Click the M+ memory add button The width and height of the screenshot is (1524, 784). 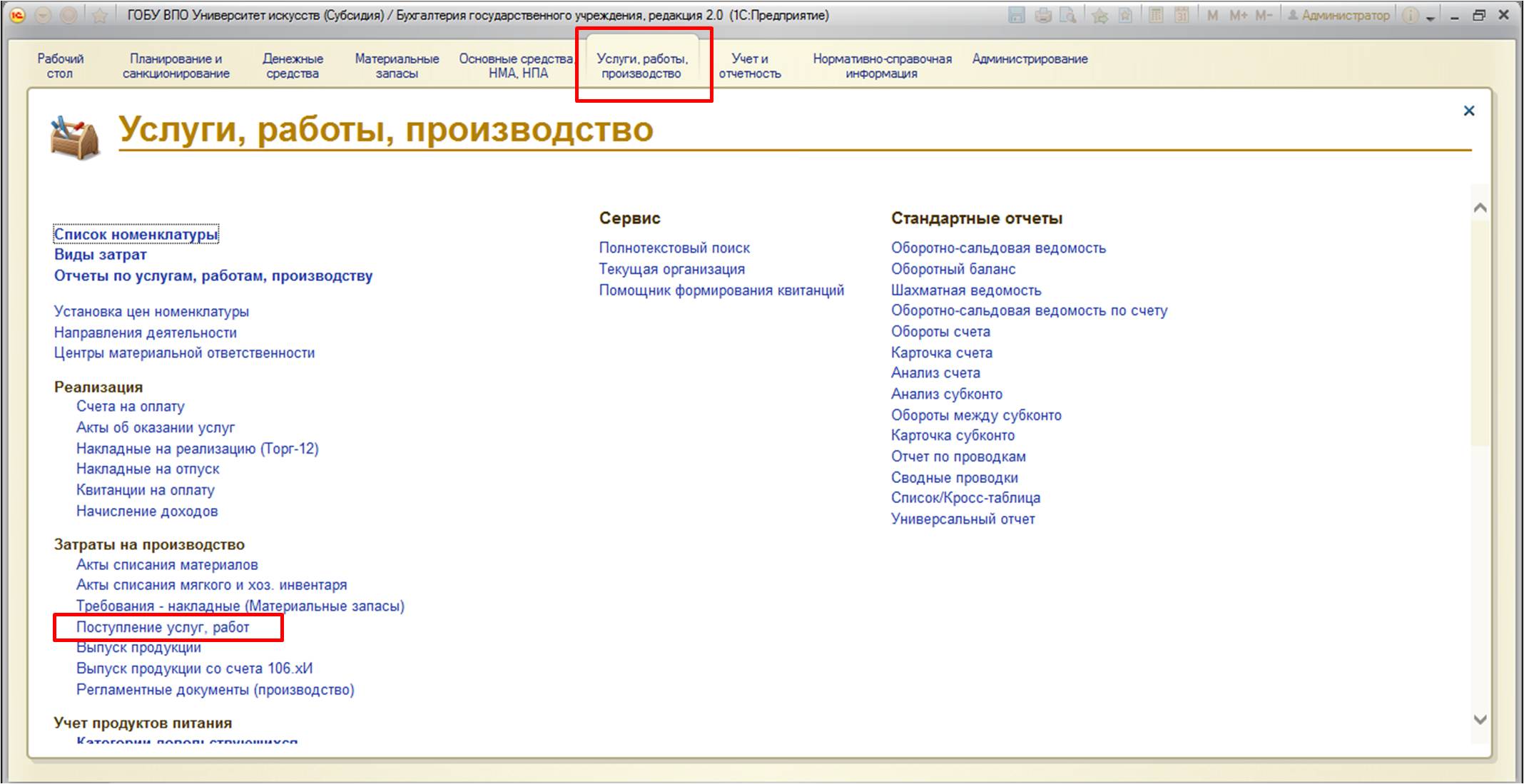click(x=1238, y=15)
